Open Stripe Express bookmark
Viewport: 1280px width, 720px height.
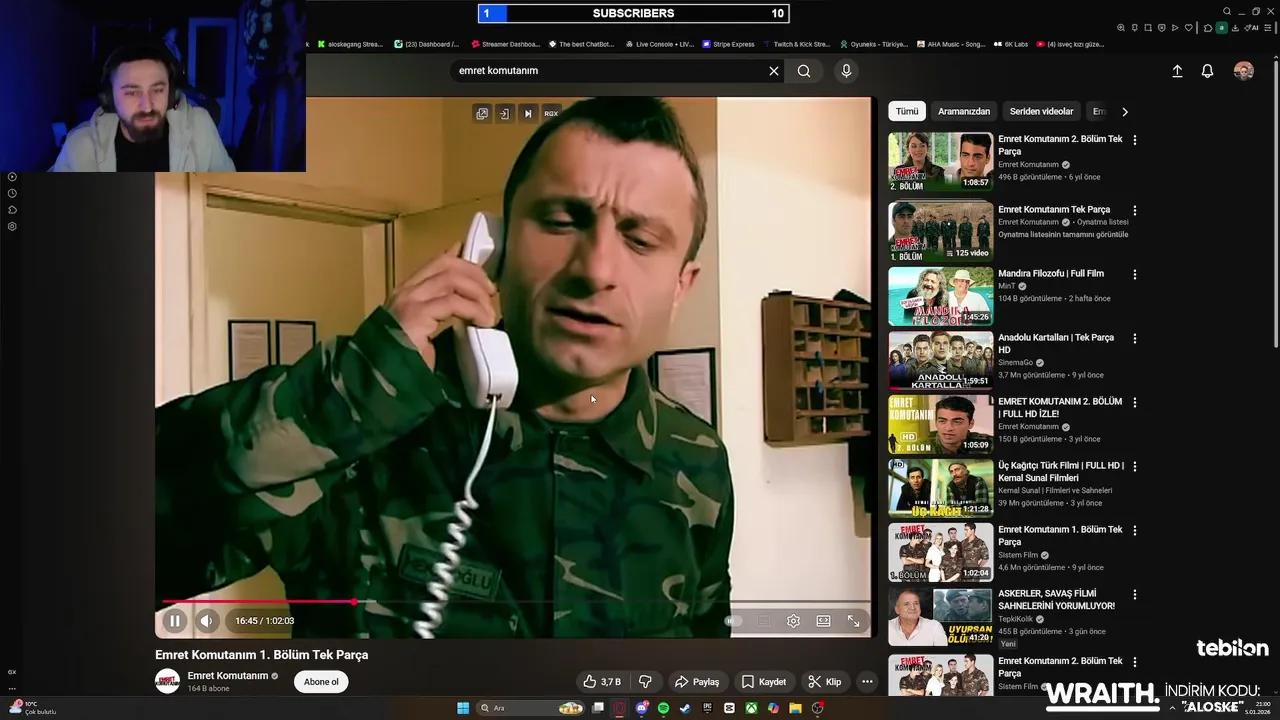coord(729,44)
